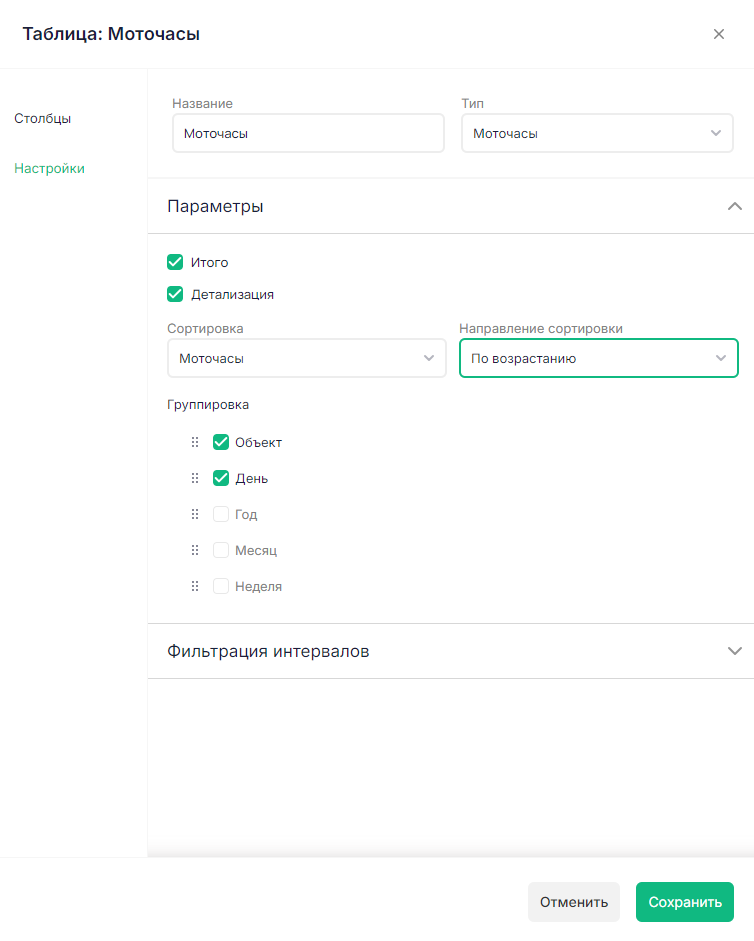
Task: Click drag handle beside Год grouping
Action: [195, 514]
